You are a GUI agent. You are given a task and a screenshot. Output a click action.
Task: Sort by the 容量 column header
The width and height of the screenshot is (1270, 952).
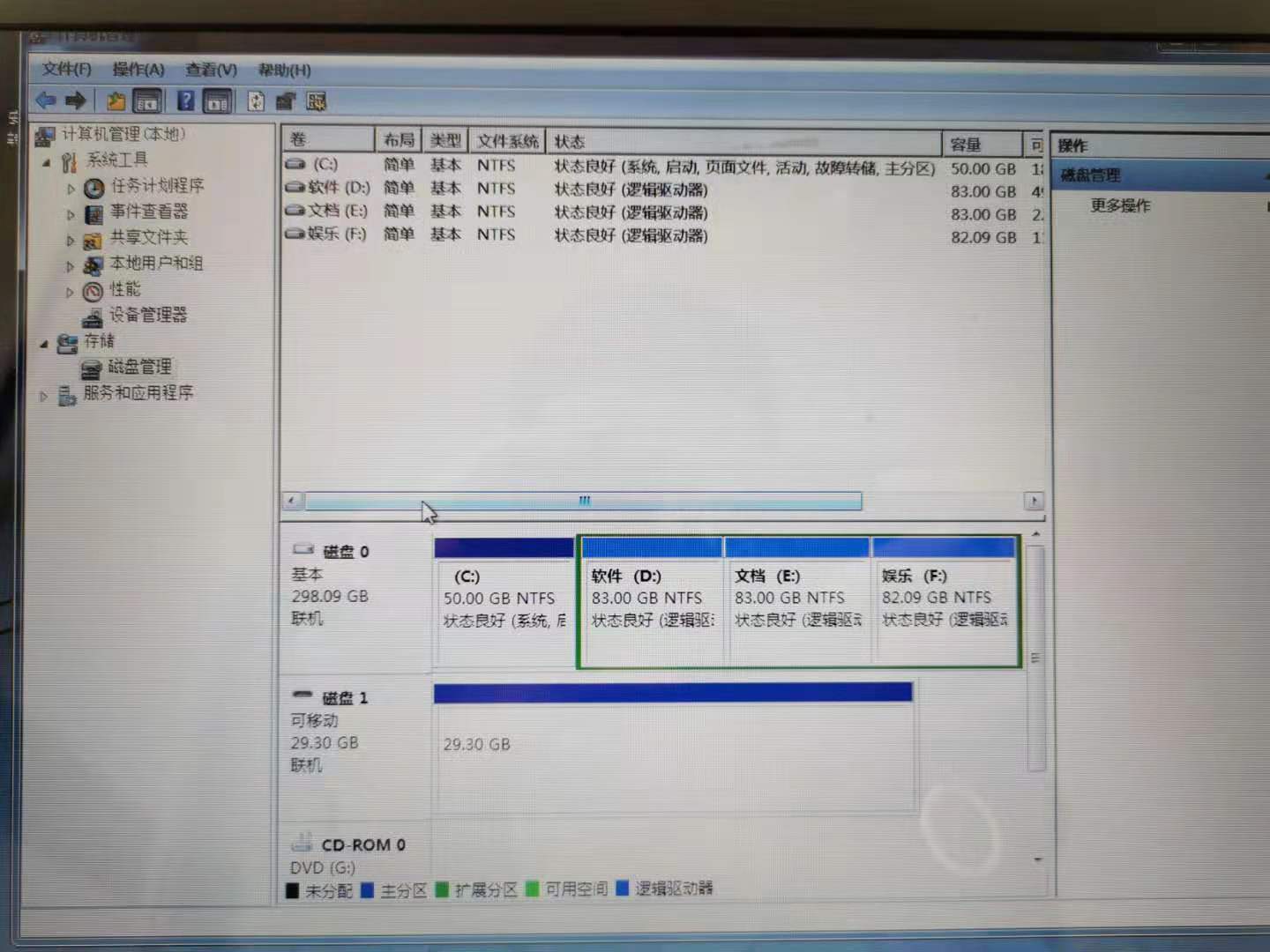click(982, 145)
